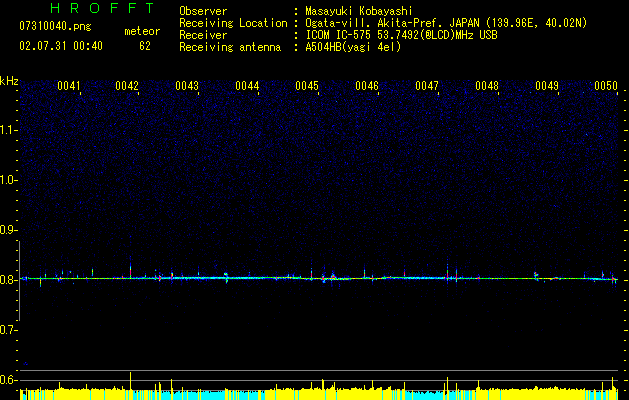The width and height of the screenshot is (629, 400).
Task: Click the HROFFT title text
Action: (102, 8)
